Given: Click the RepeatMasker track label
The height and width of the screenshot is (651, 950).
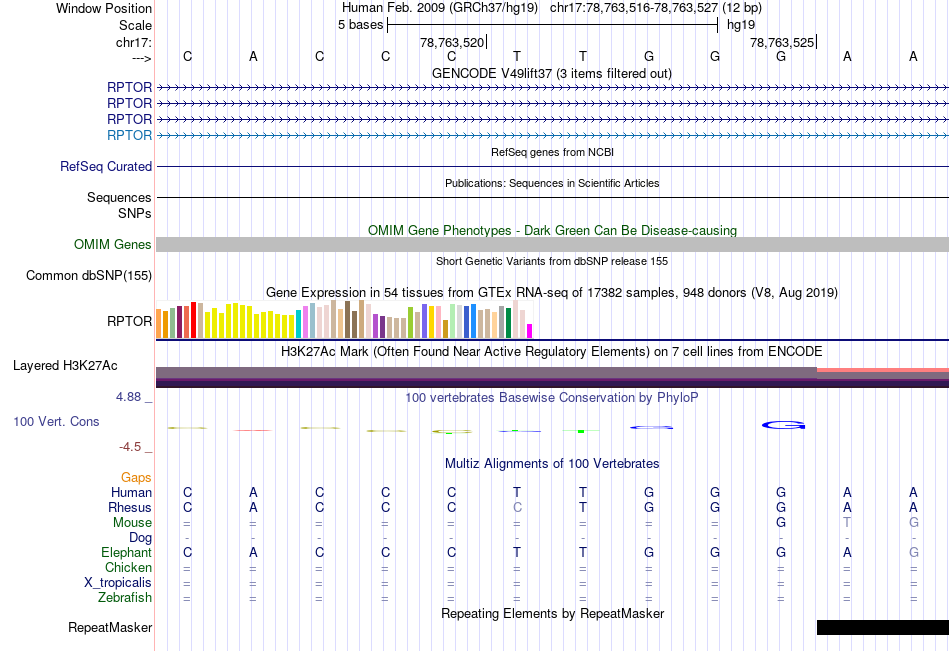Looking at the screenshot, I should [110, 627].
